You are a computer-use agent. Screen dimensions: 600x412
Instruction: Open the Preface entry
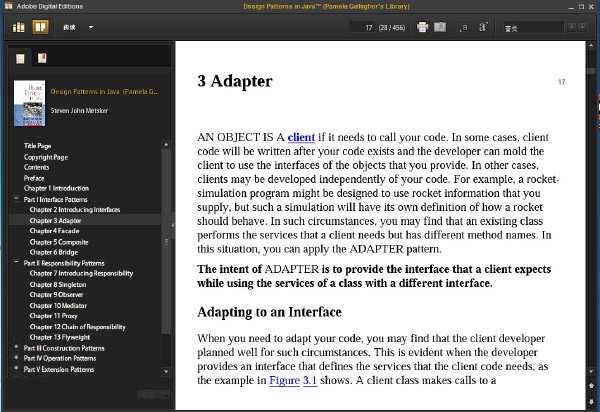coord(34,178)
